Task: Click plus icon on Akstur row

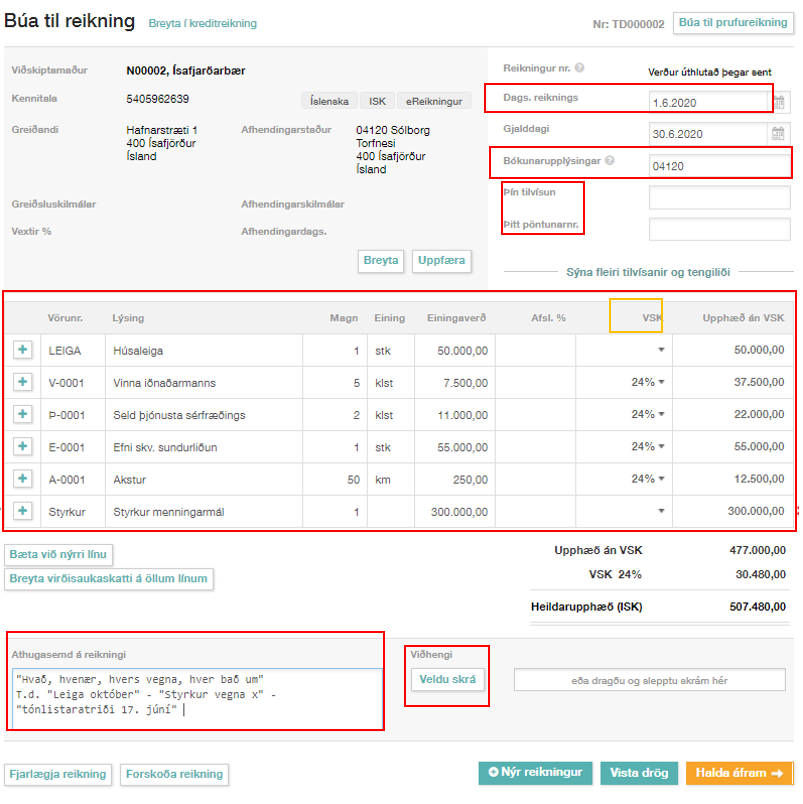Action: tap(22, 479)
